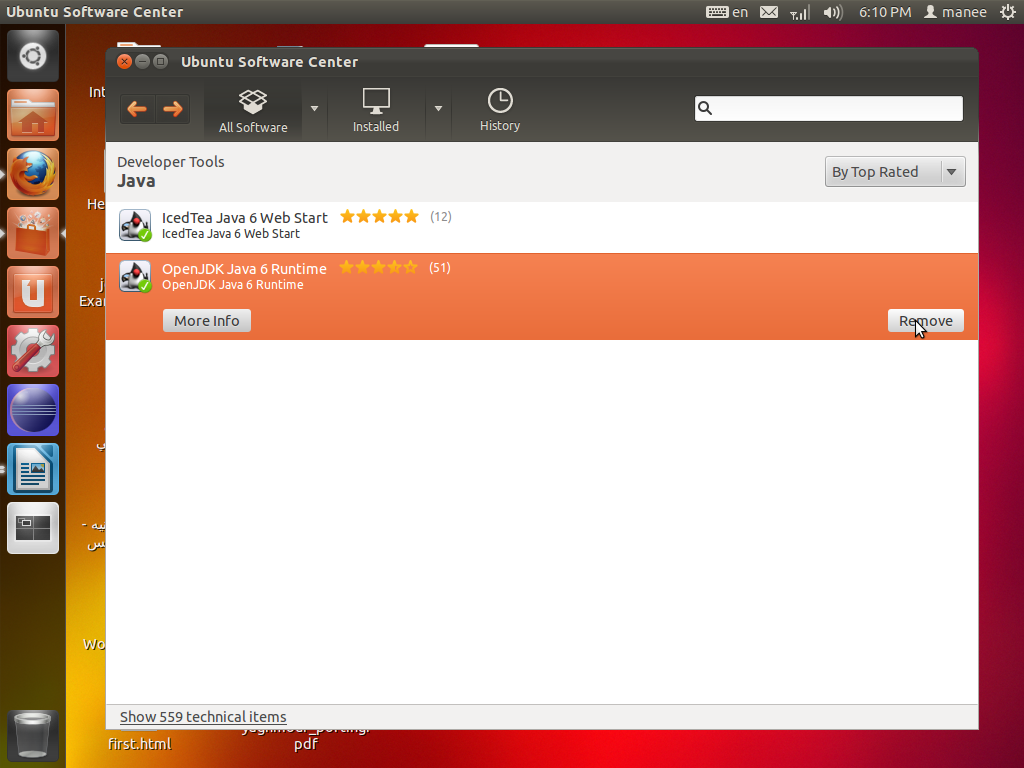The width and height of the screenshot is (1024, 768).
Task: Go back with the left arrow button
Action: pos(137,109)
